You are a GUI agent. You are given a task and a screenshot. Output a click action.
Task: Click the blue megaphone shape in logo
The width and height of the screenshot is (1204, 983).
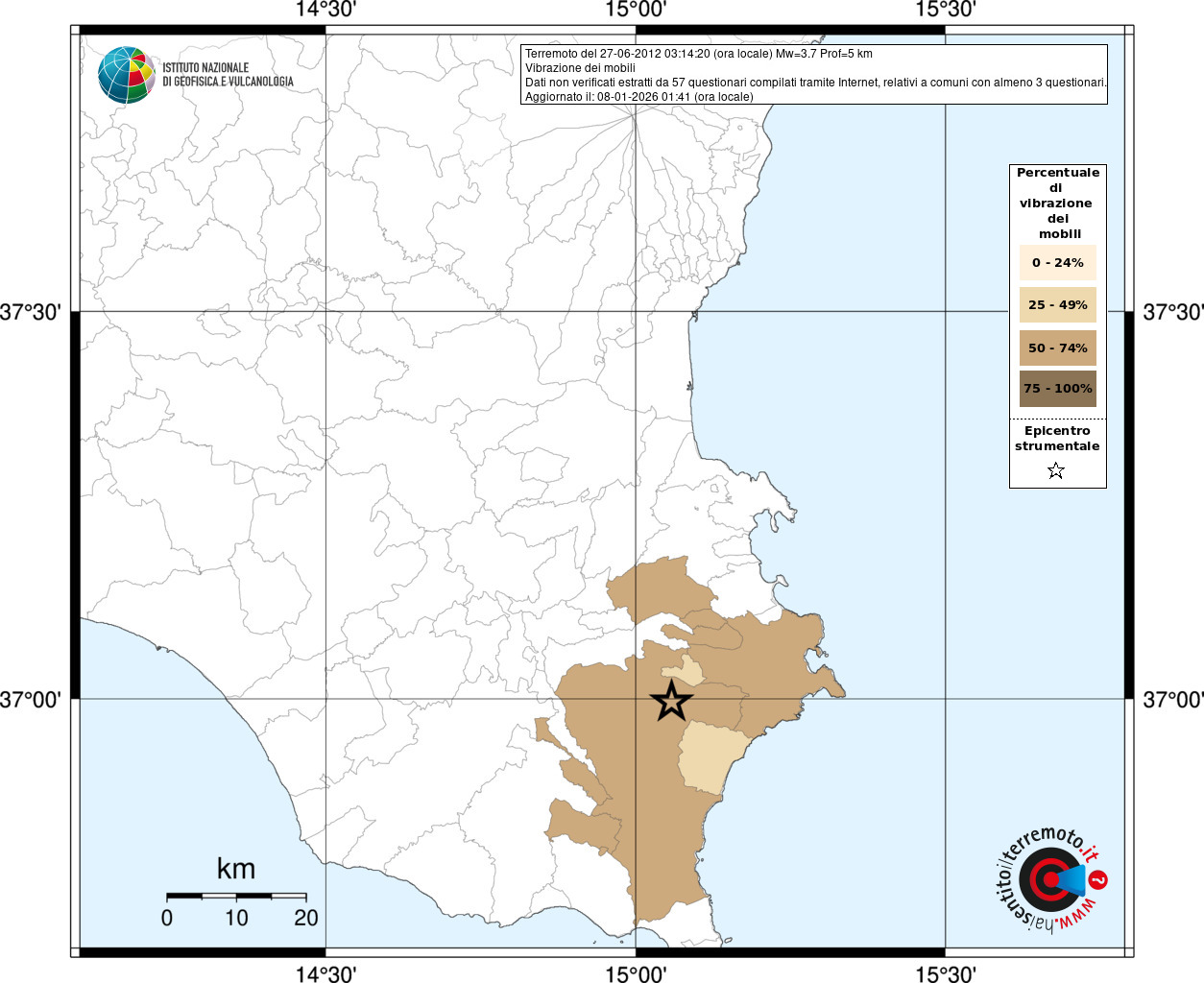(x=1071, y=879)
